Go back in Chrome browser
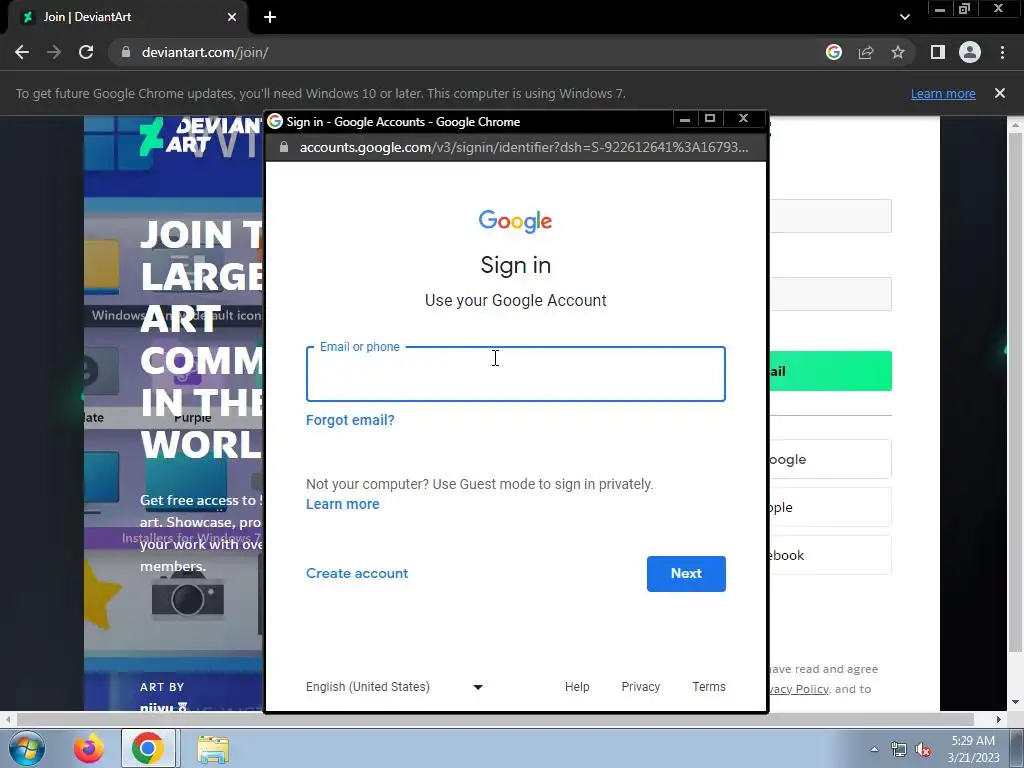 [22, 52]
